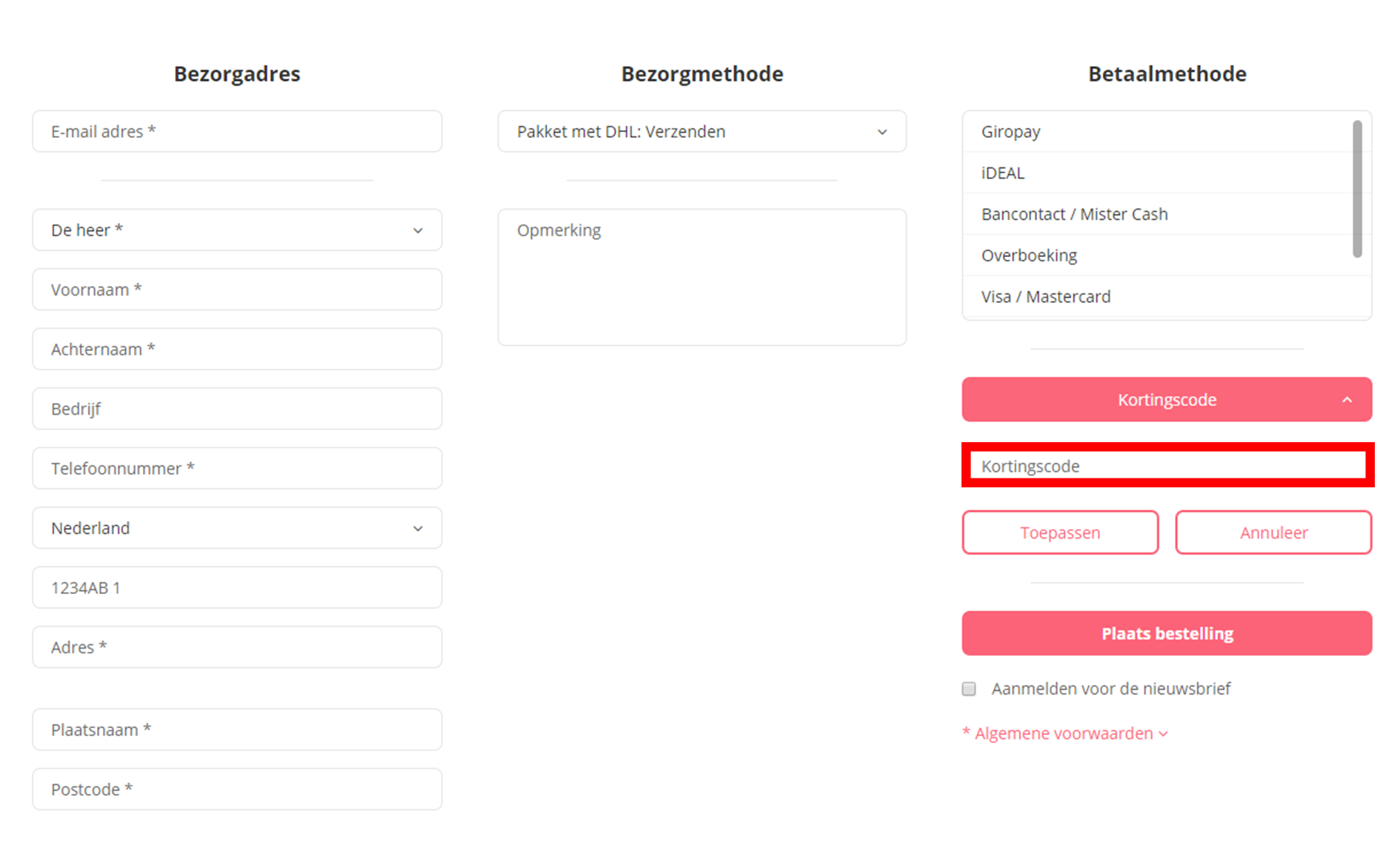Select Bancontact / Mister Cash option
The height and width of the screenshot is (851, 1400).
1074,215
